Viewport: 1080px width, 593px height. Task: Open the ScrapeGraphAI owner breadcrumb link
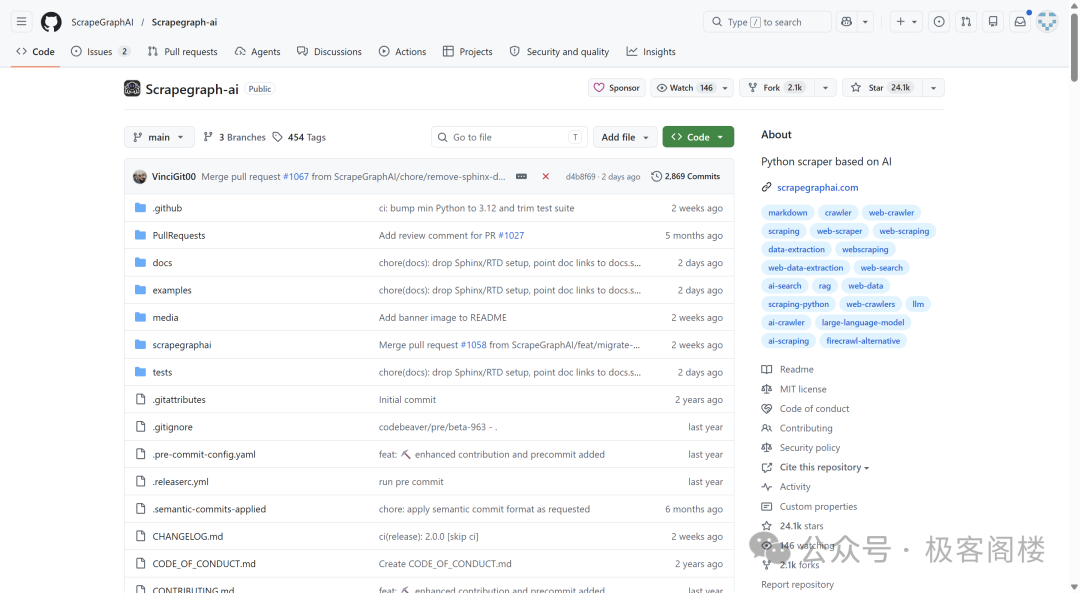(103, 22)
